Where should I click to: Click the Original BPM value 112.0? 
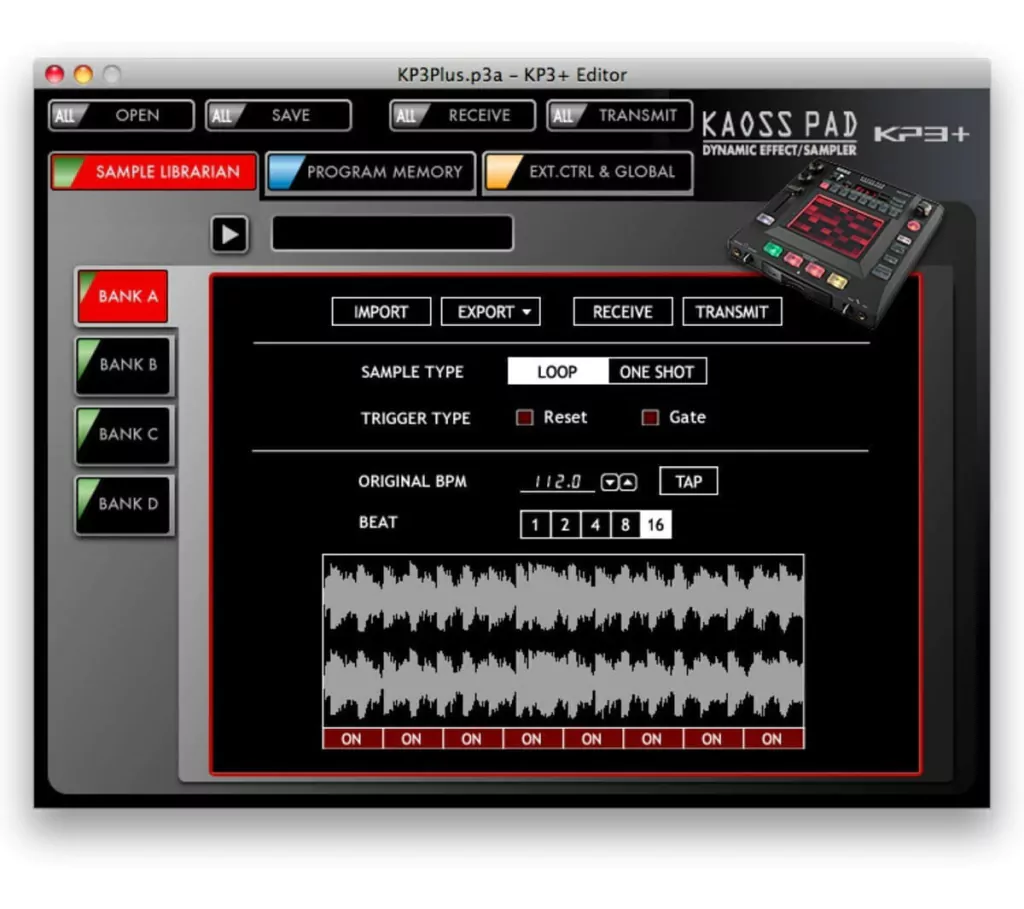[557, 482]
